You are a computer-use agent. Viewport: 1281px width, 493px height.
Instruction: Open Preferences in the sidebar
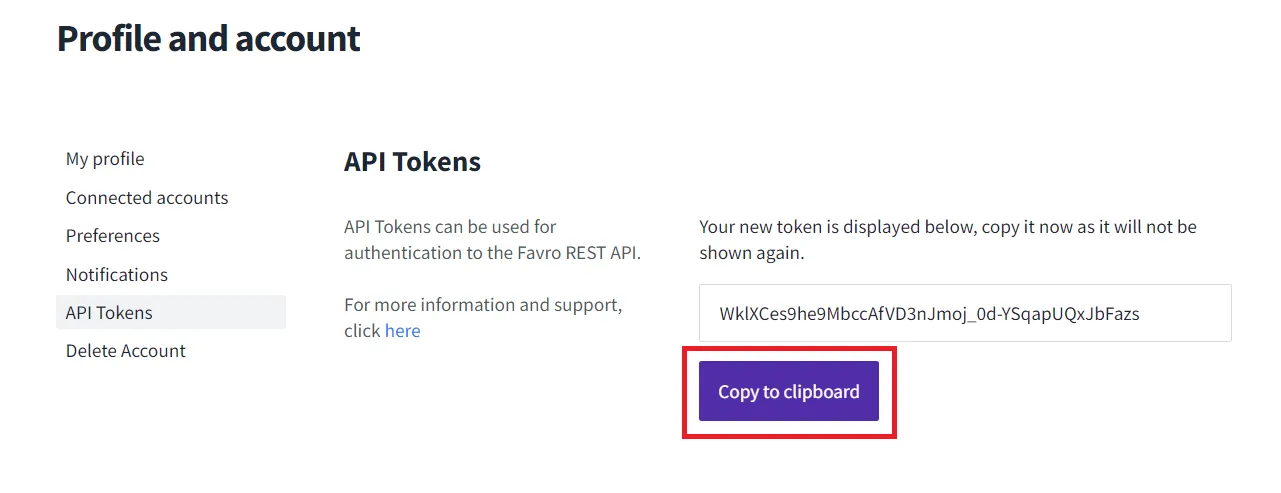tap(113, 236)
